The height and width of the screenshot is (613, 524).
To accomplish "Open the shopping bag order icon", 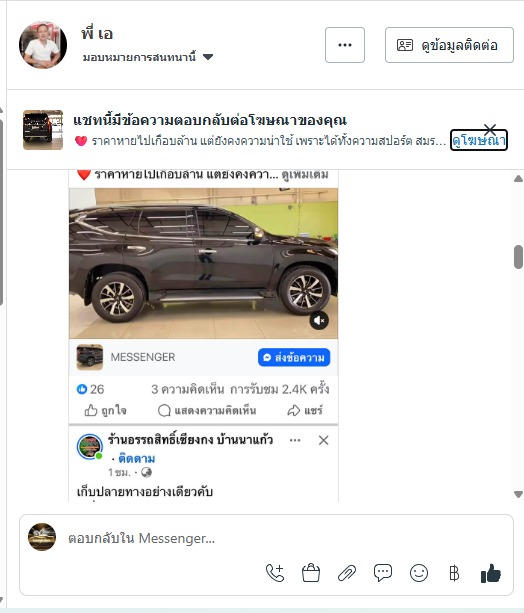I will coord(311,573).
